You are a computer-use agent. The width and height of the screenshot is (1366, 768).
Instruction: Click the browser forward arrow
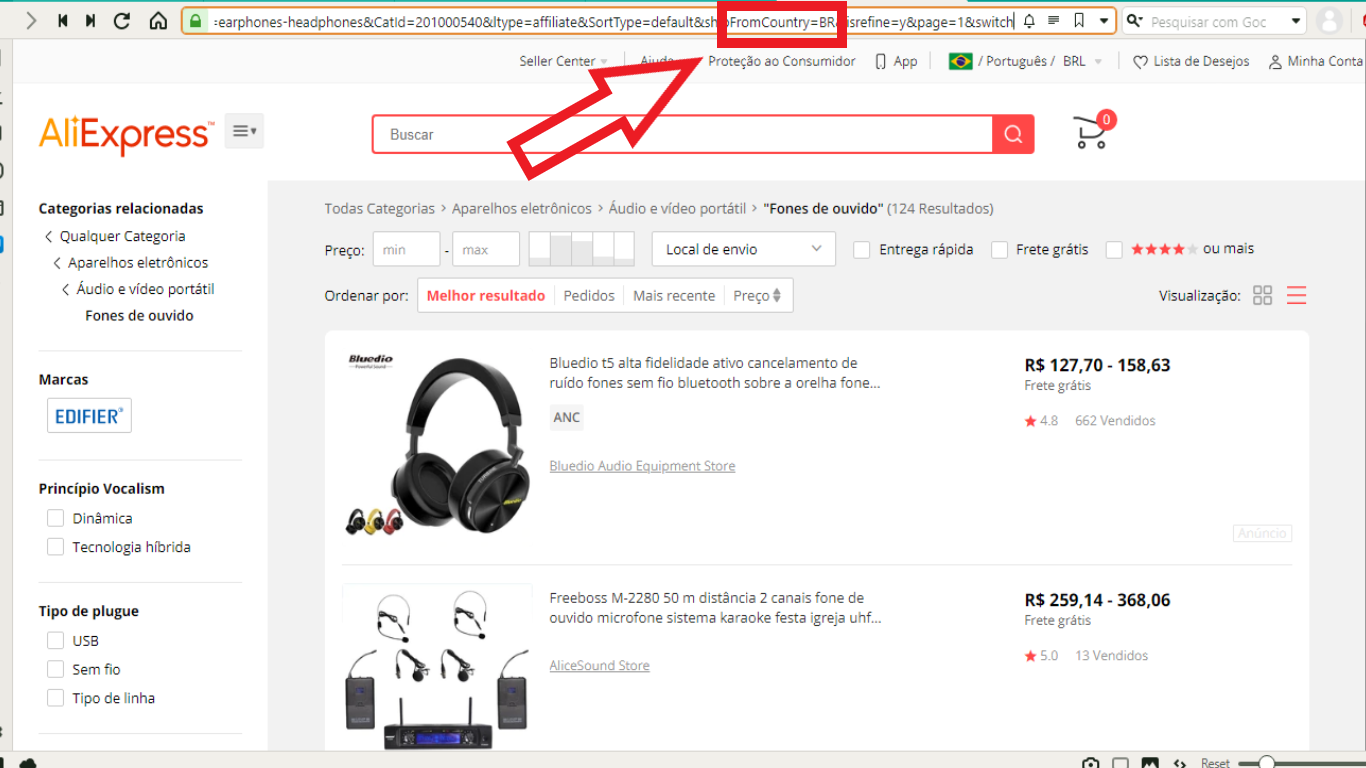(31, 20)
